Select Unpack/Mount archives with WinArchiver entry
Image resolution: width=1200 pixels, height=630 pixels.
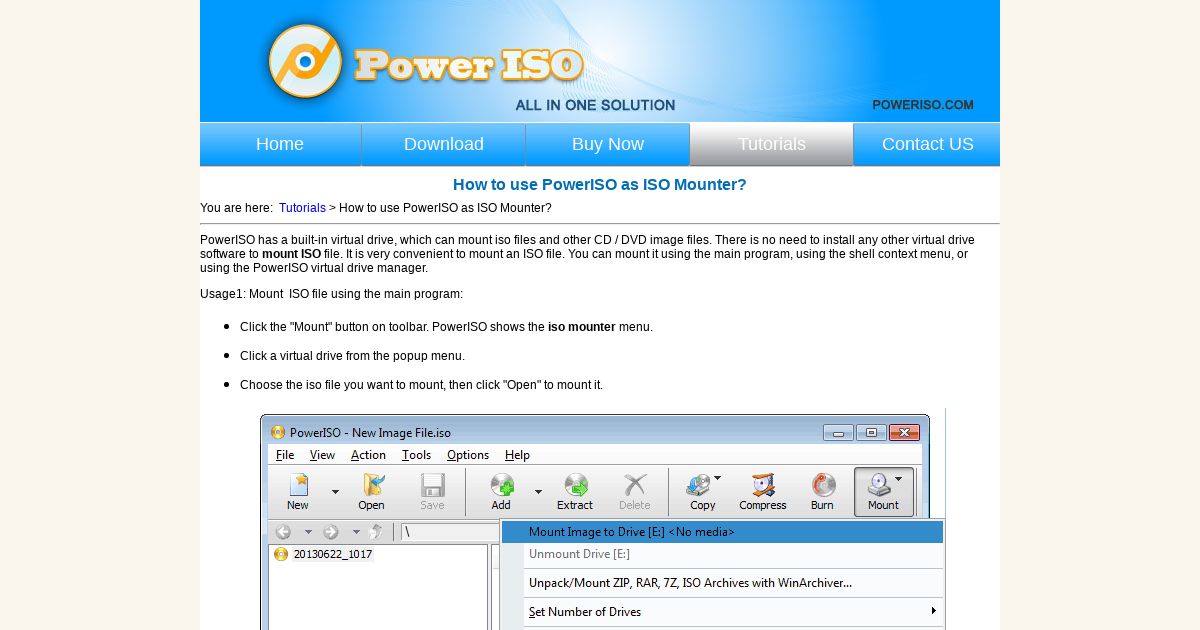coord(722,583)
